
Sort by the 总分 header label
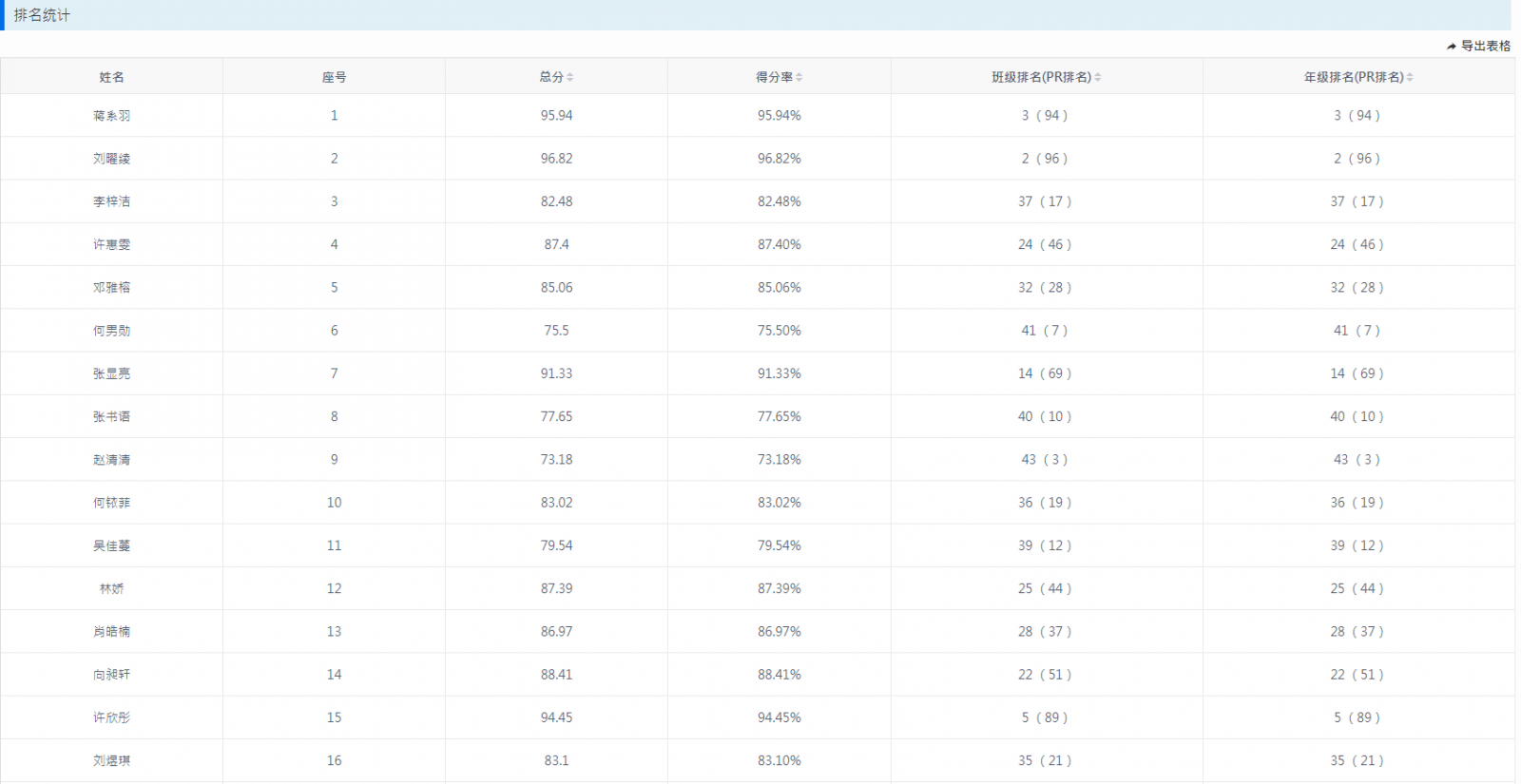[x=551, y=77]
